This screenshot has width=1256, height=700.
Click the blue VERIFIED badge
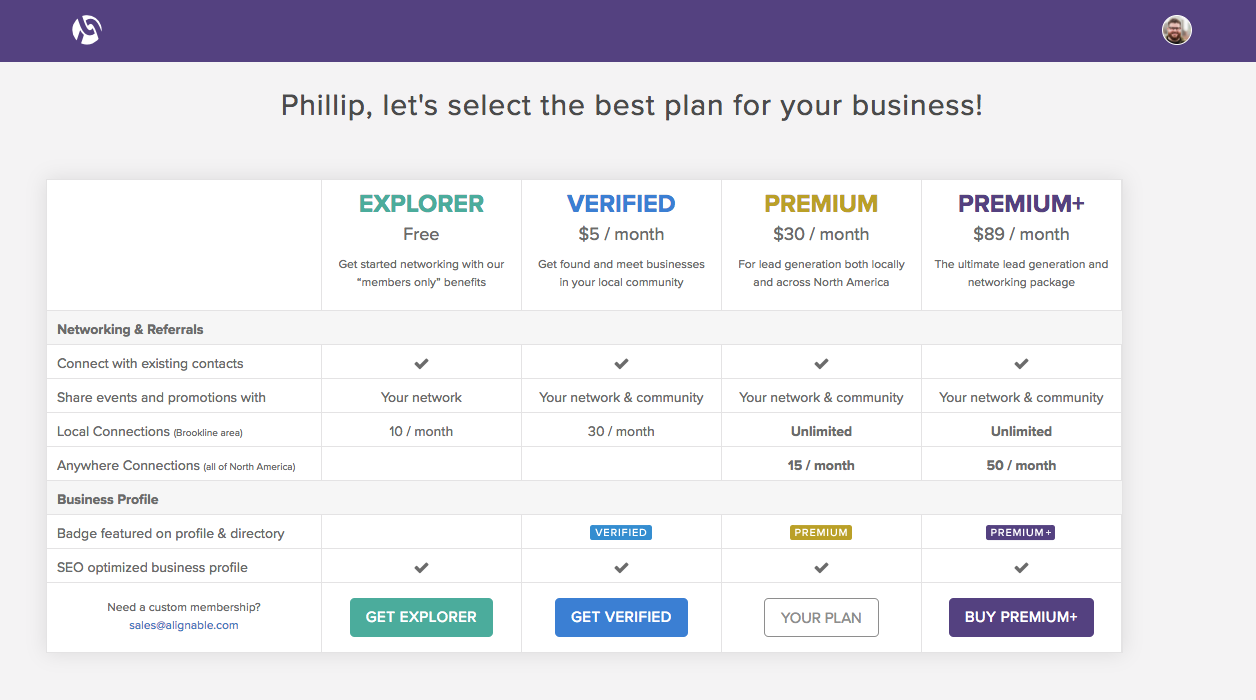(621, 533)
